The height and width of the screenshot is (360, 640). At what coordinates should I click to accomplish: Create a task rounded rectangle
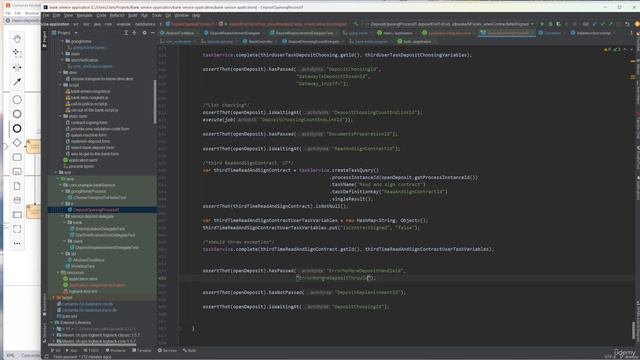[17, 157]
